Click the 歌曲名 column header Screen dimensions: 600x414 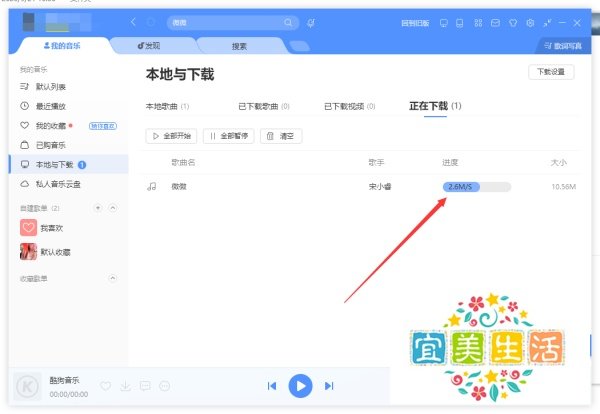coord(183,163)
